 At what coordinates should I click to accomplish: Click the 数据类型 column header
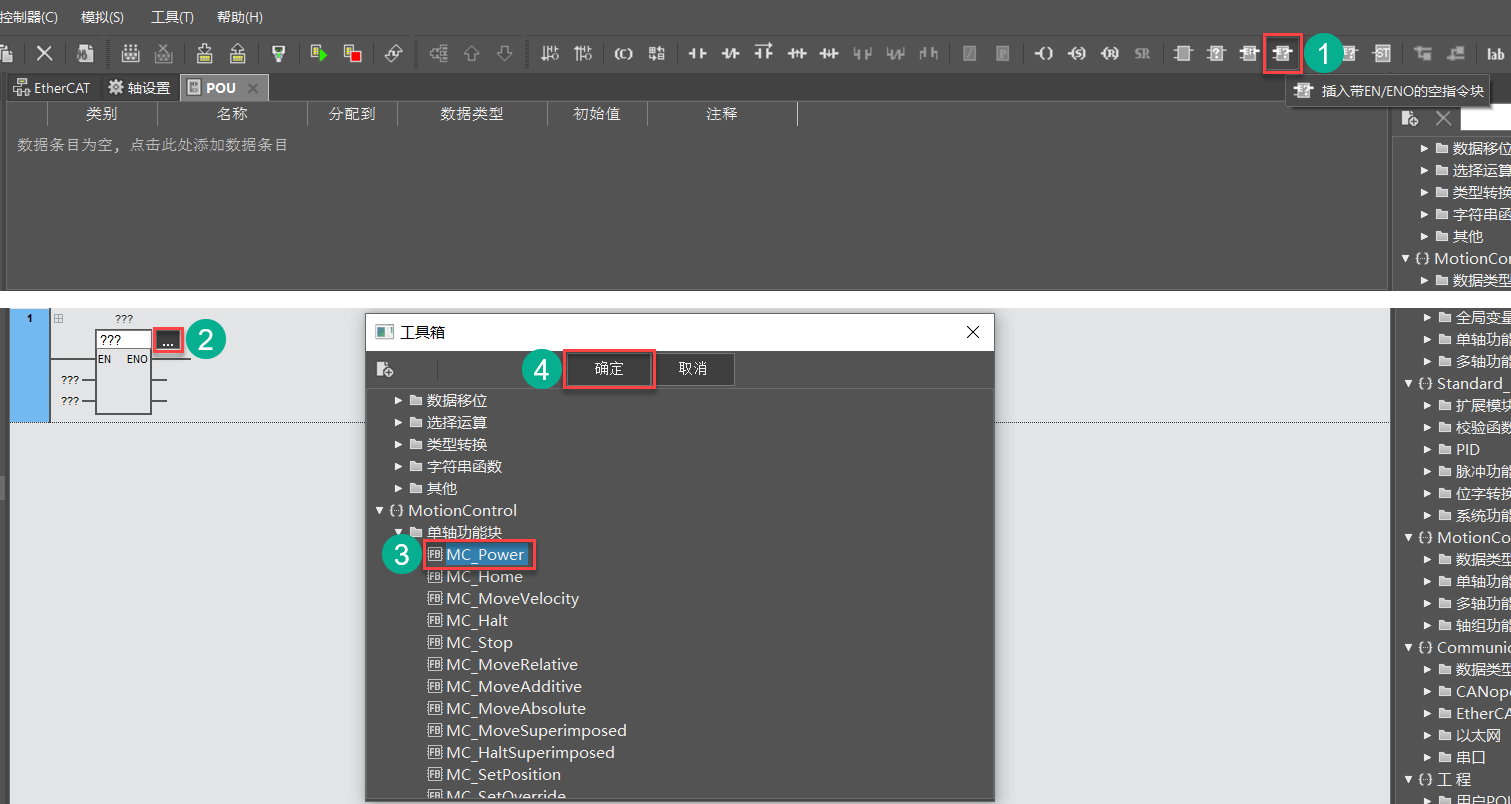tap(472, 114)
